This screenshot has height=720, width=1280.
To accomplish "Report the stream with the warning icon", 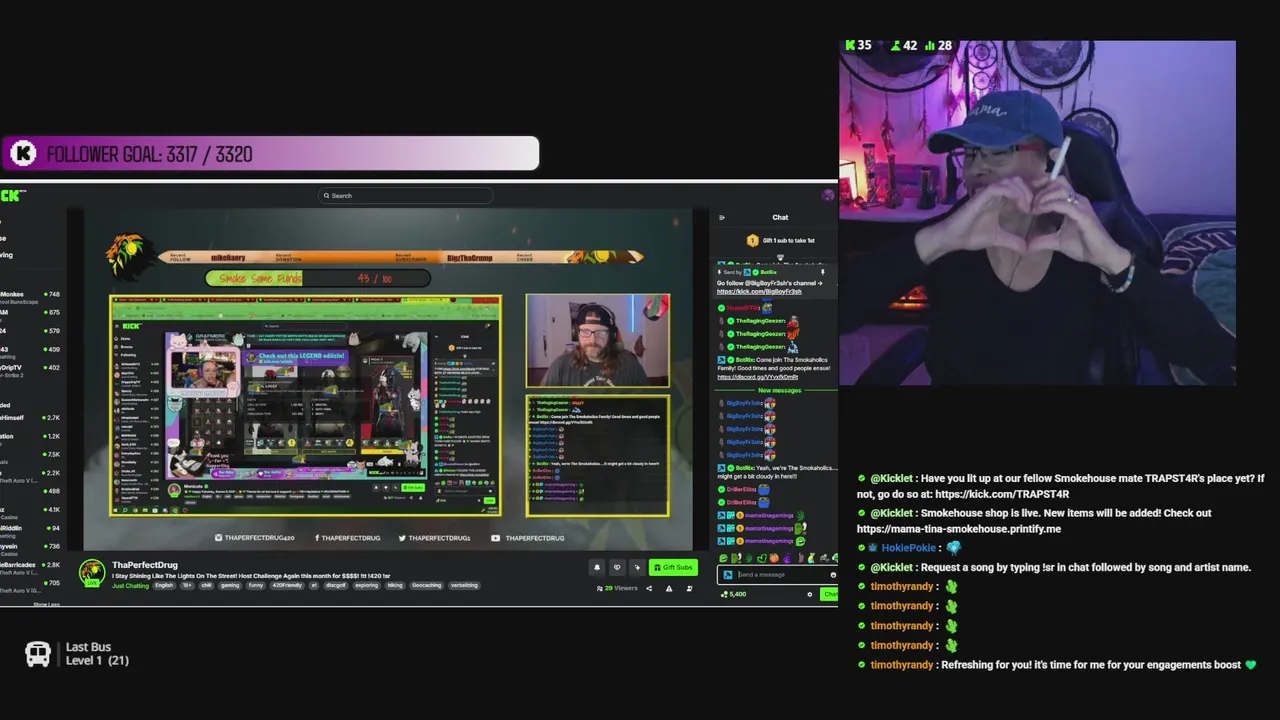I will [668, 588].
